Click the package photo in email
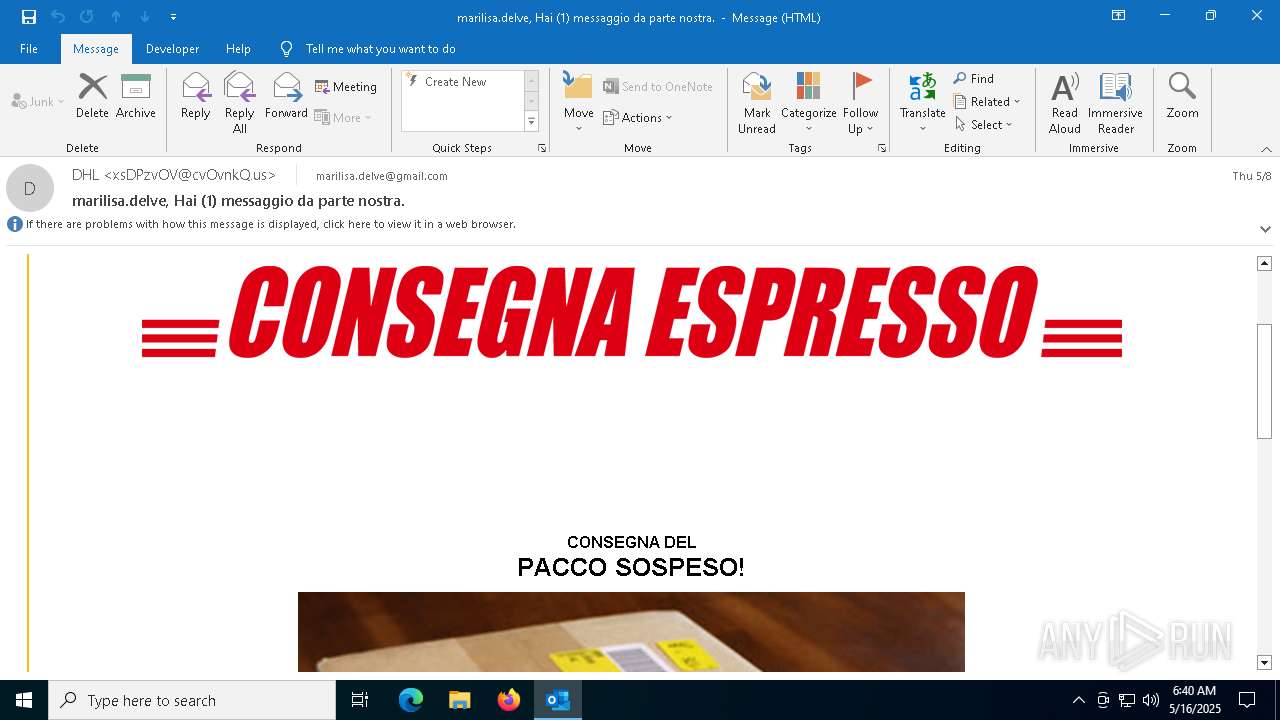This screenshot has height=720, width=1280. click(x=631, y=632)
